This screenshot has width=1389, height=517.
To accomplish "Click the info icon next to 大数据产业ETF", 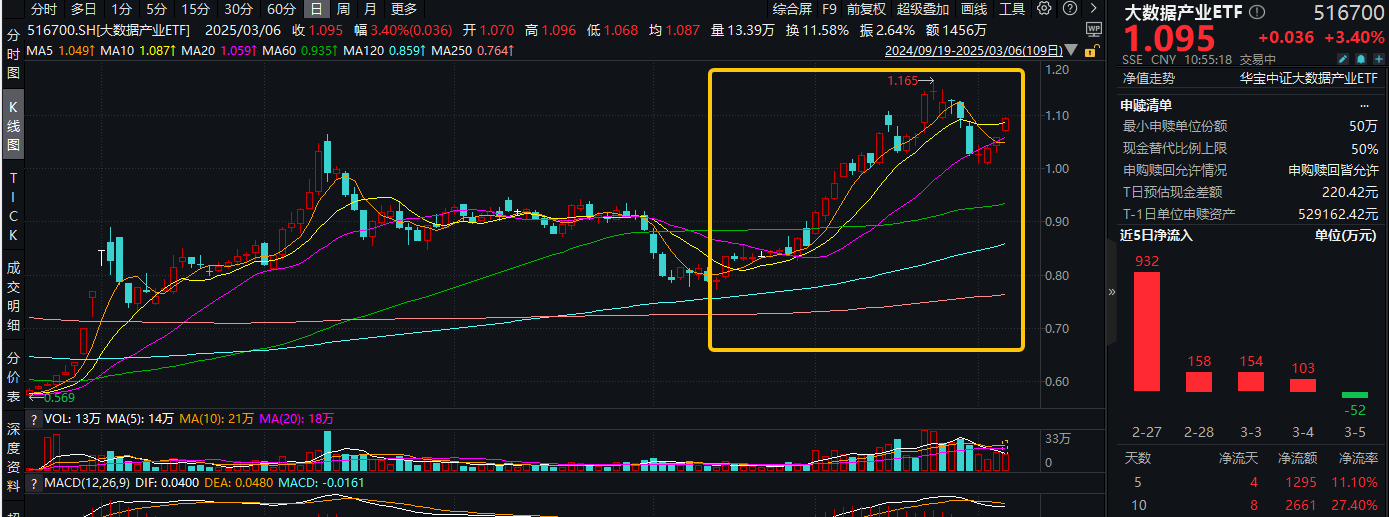I will click(x=1256, y=13).
